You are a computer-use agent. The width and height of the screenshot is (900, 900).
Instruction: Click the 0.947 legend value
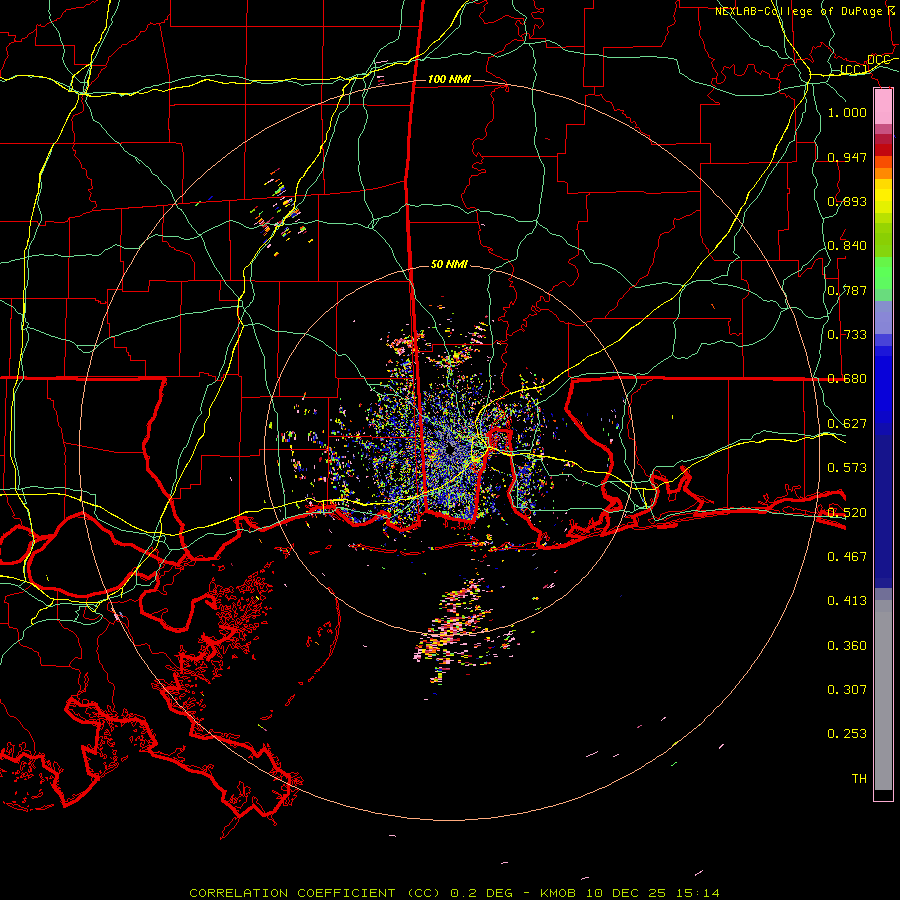pos(847,157)
